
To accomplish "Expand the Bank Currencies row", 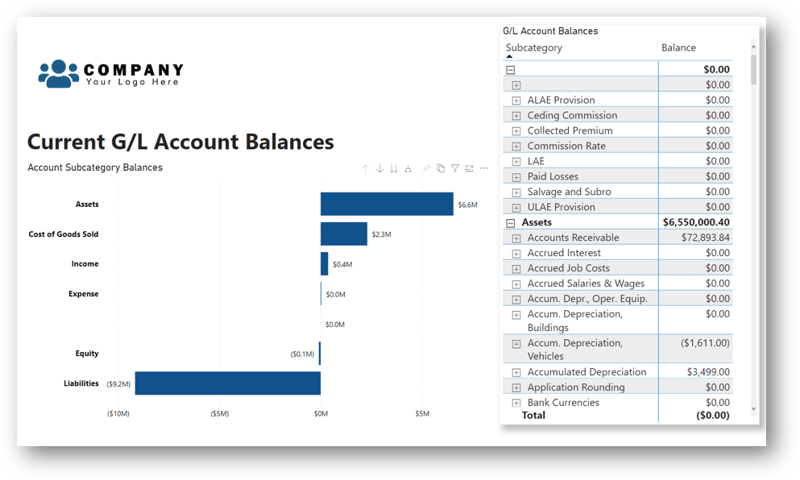I will 516,403.
